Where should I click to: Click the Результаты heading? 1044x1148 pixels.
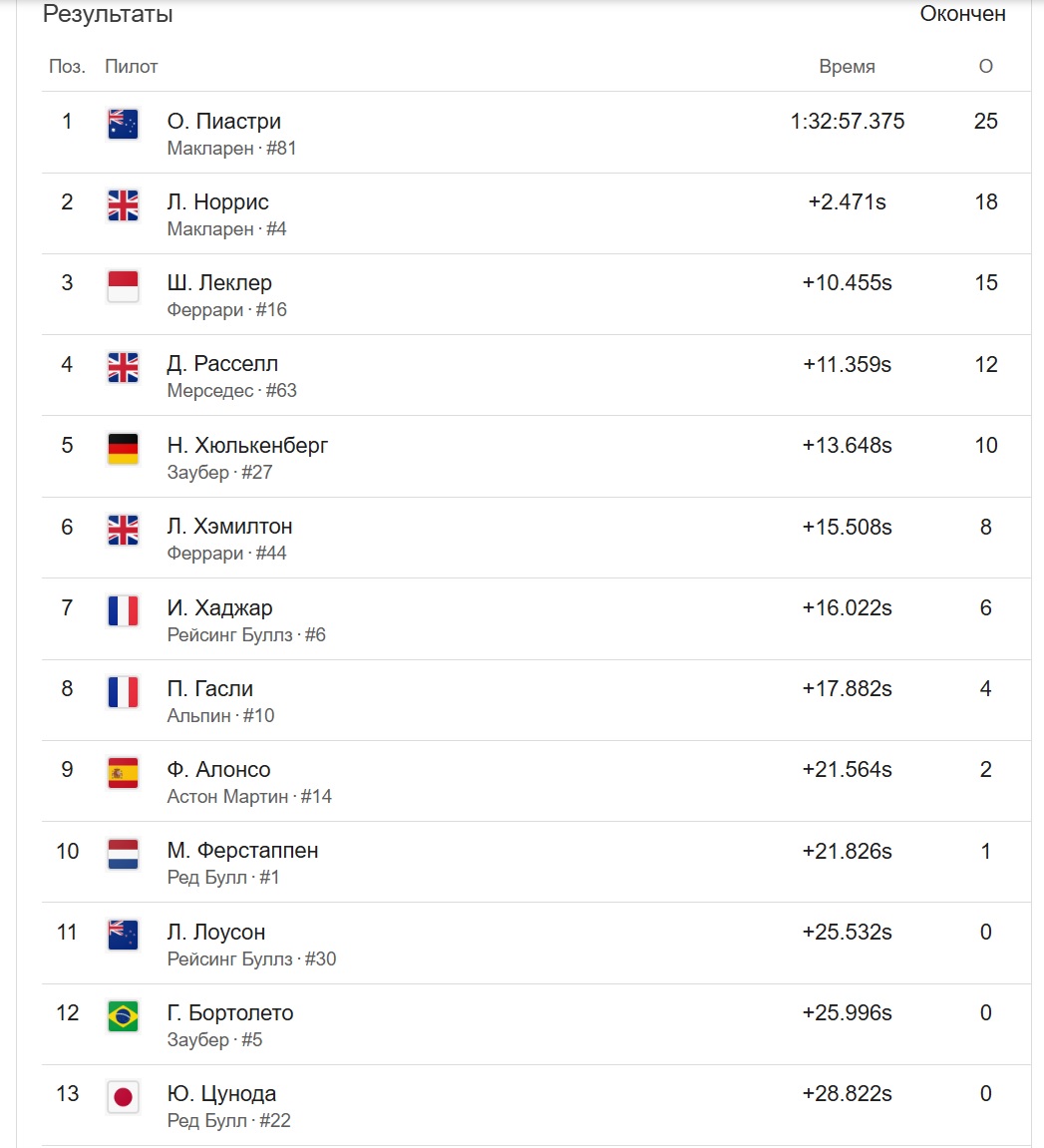click(108, 14)
